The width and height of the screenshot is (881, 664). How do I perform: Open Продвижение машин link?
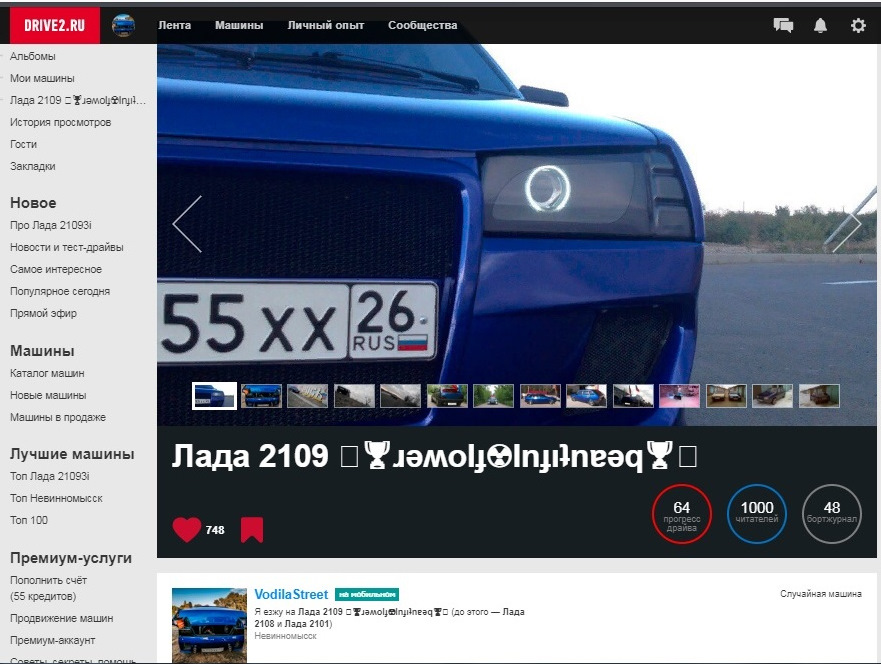[62, 618]
